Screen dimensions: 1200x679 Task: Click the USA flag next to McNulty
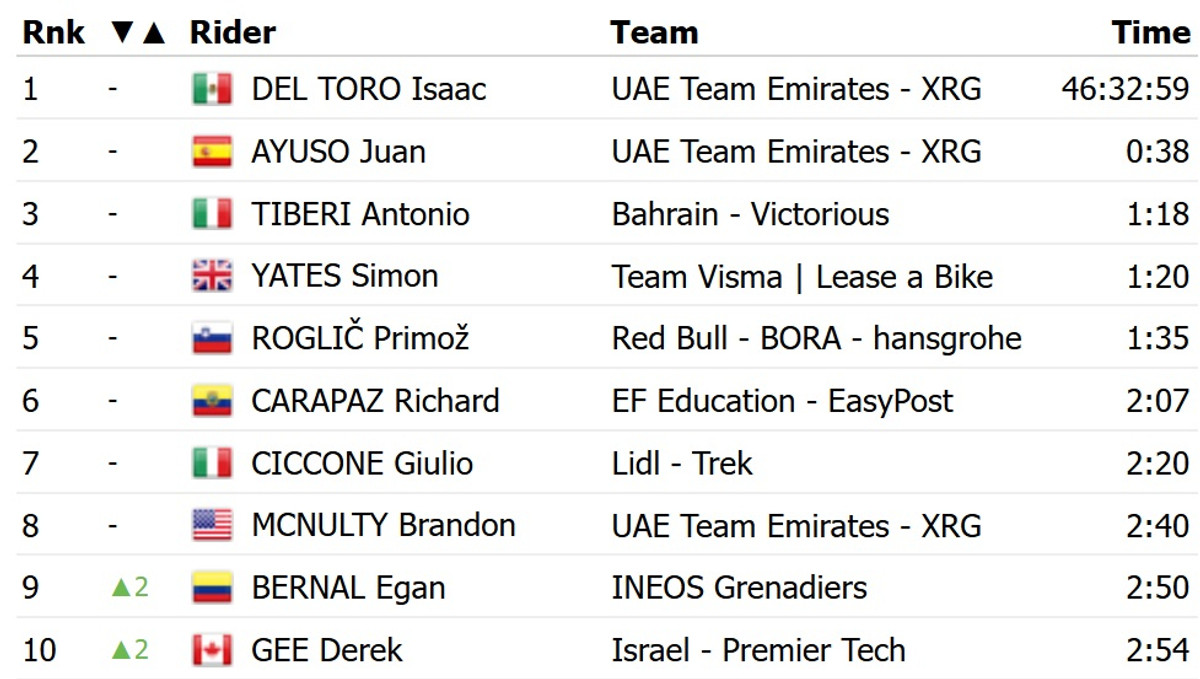coord(212,526)
